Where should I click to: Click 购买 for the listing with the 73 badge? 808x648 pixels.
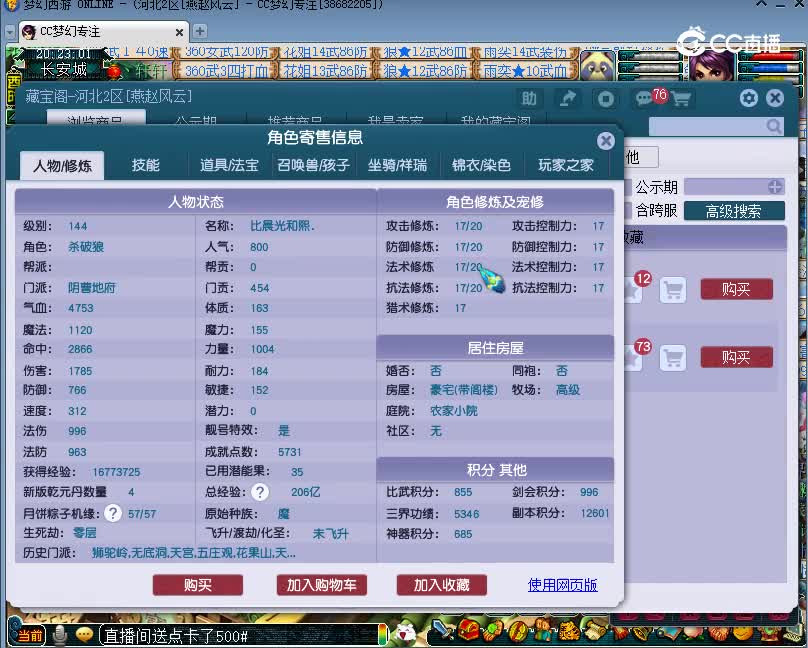(736, 357)
